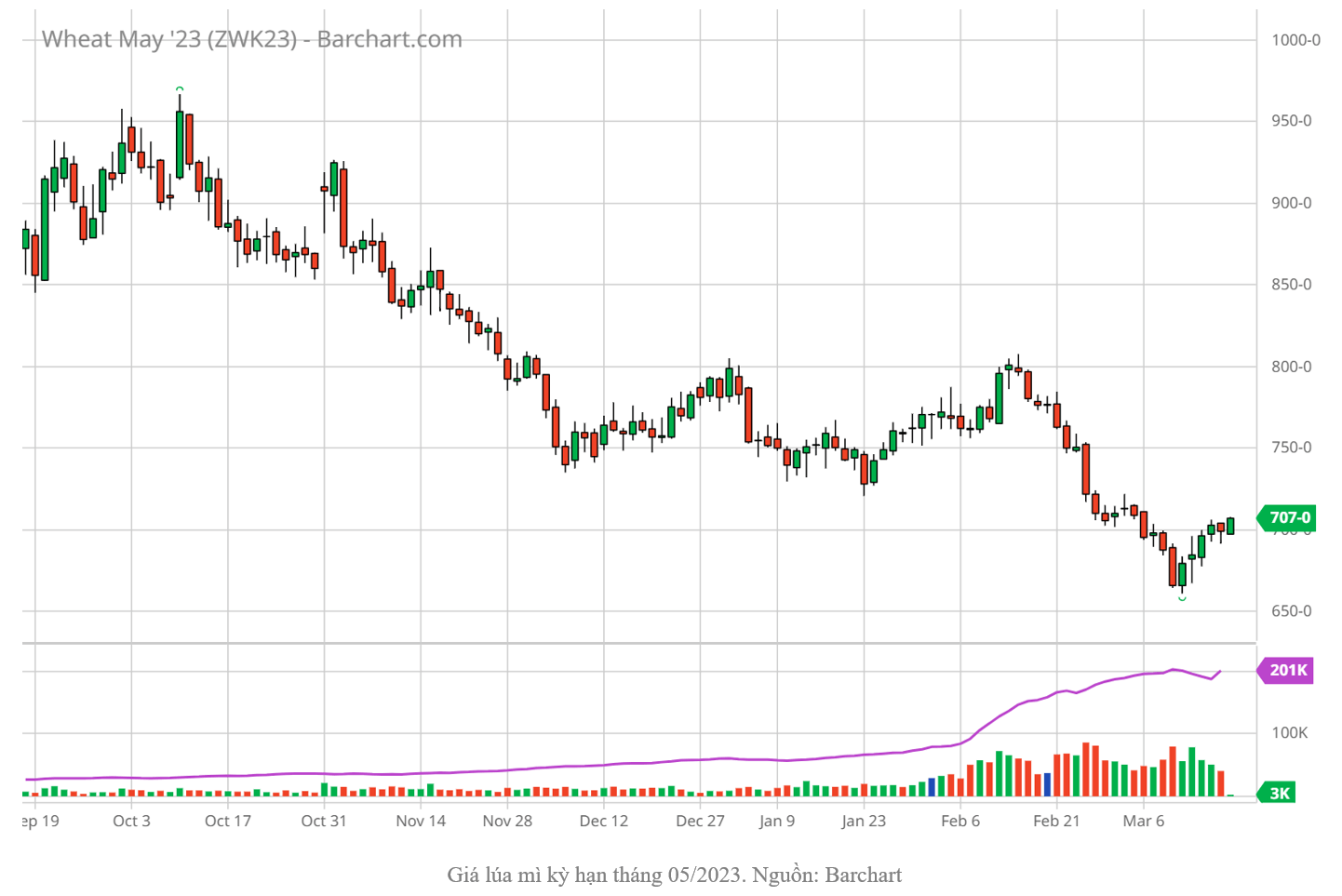Click the Oct 17 date label
The image size is (1342, 896).
(228, 821)
